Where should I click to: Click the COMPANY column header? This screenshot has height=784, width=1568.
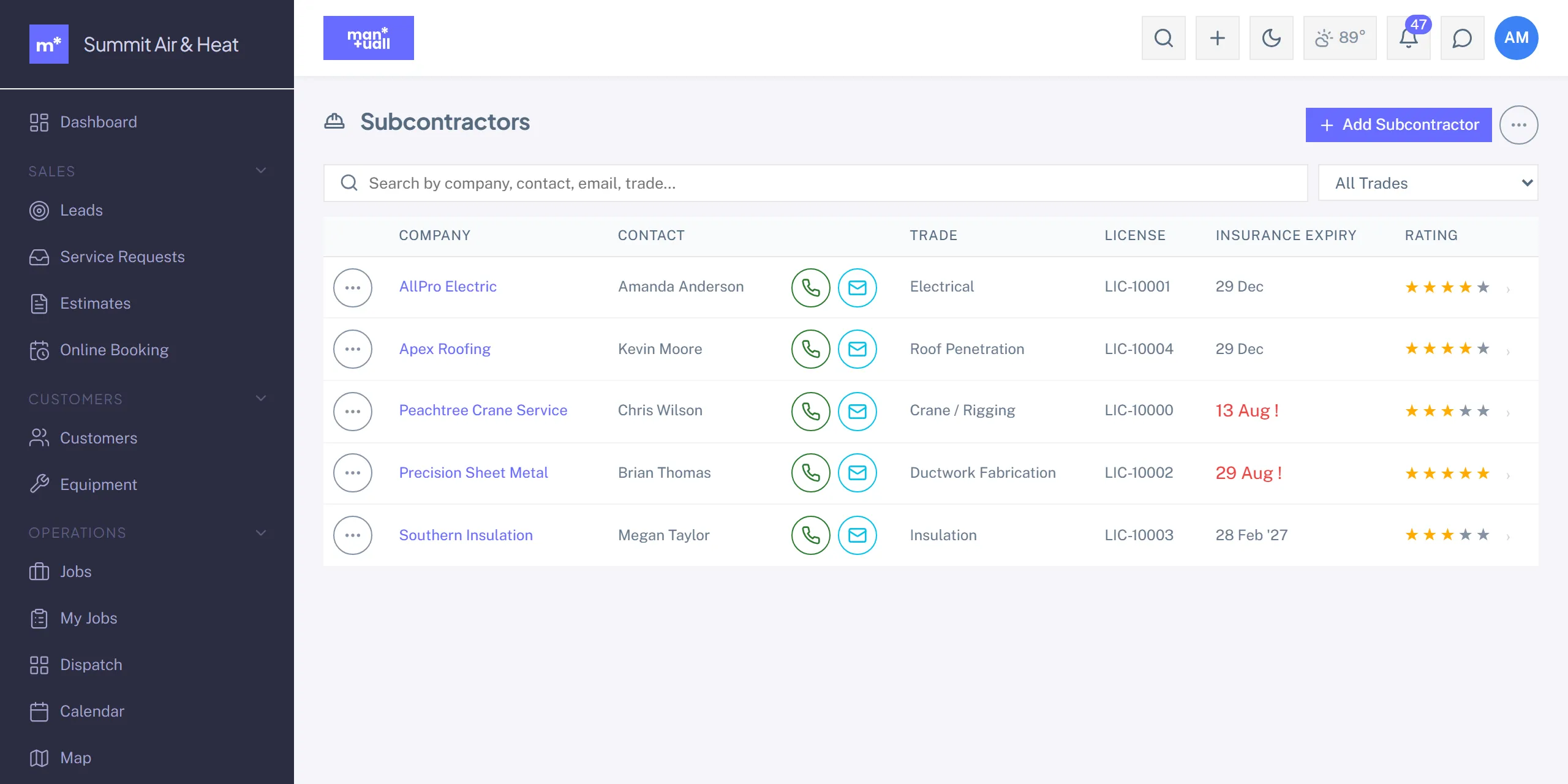coord(435,235)
